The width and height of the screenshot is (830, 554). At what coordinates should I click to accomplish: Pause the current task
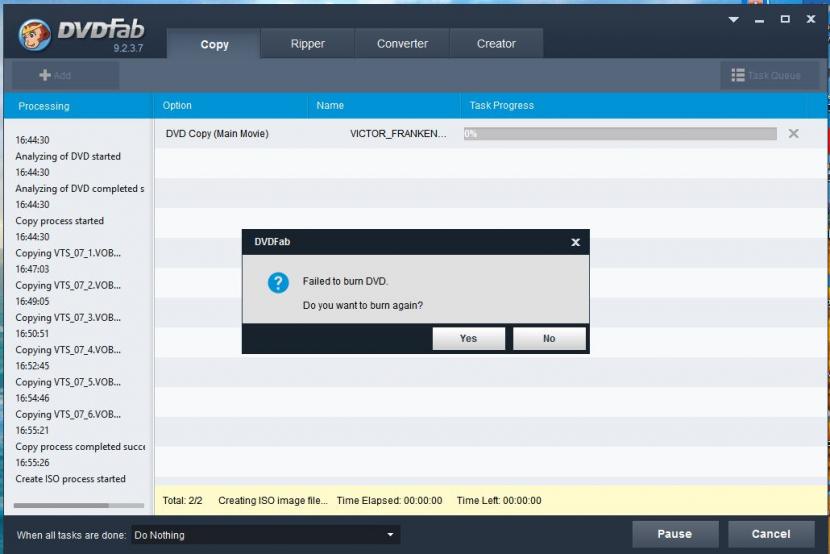pos(674,534)
